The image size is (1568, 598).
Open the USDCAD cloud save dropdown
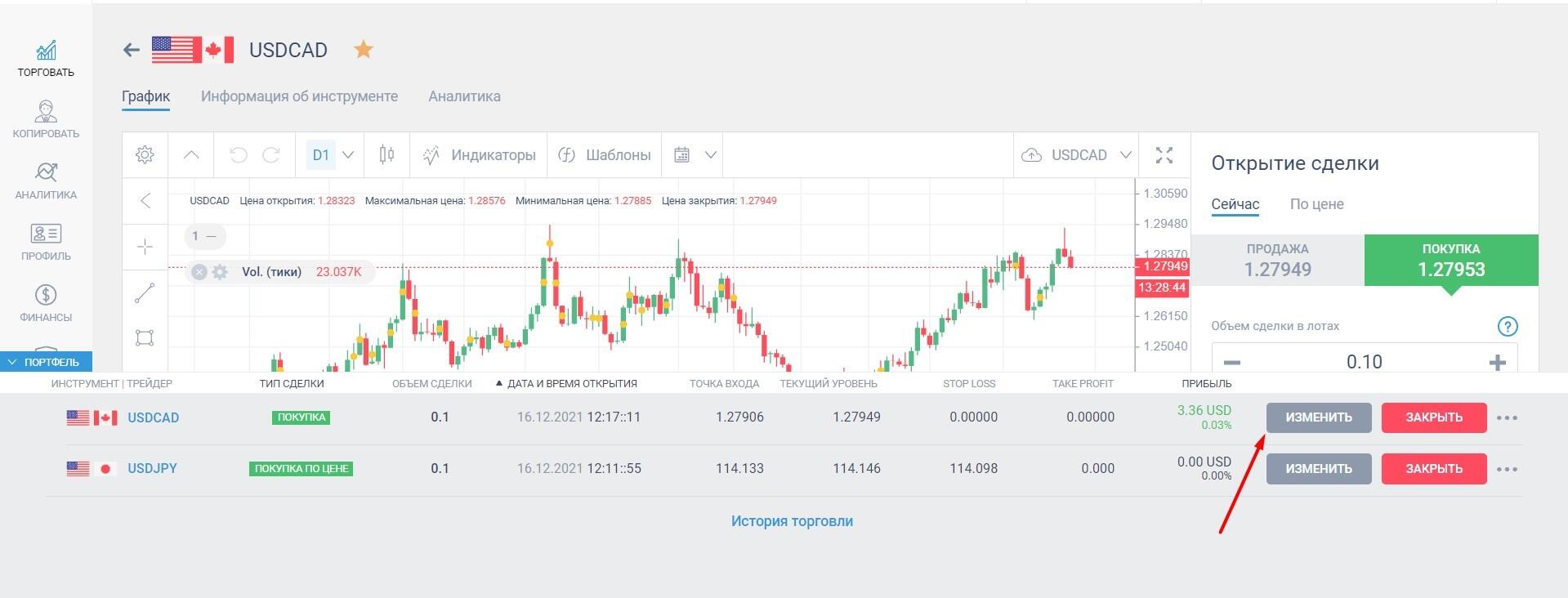coord(1077,155)
